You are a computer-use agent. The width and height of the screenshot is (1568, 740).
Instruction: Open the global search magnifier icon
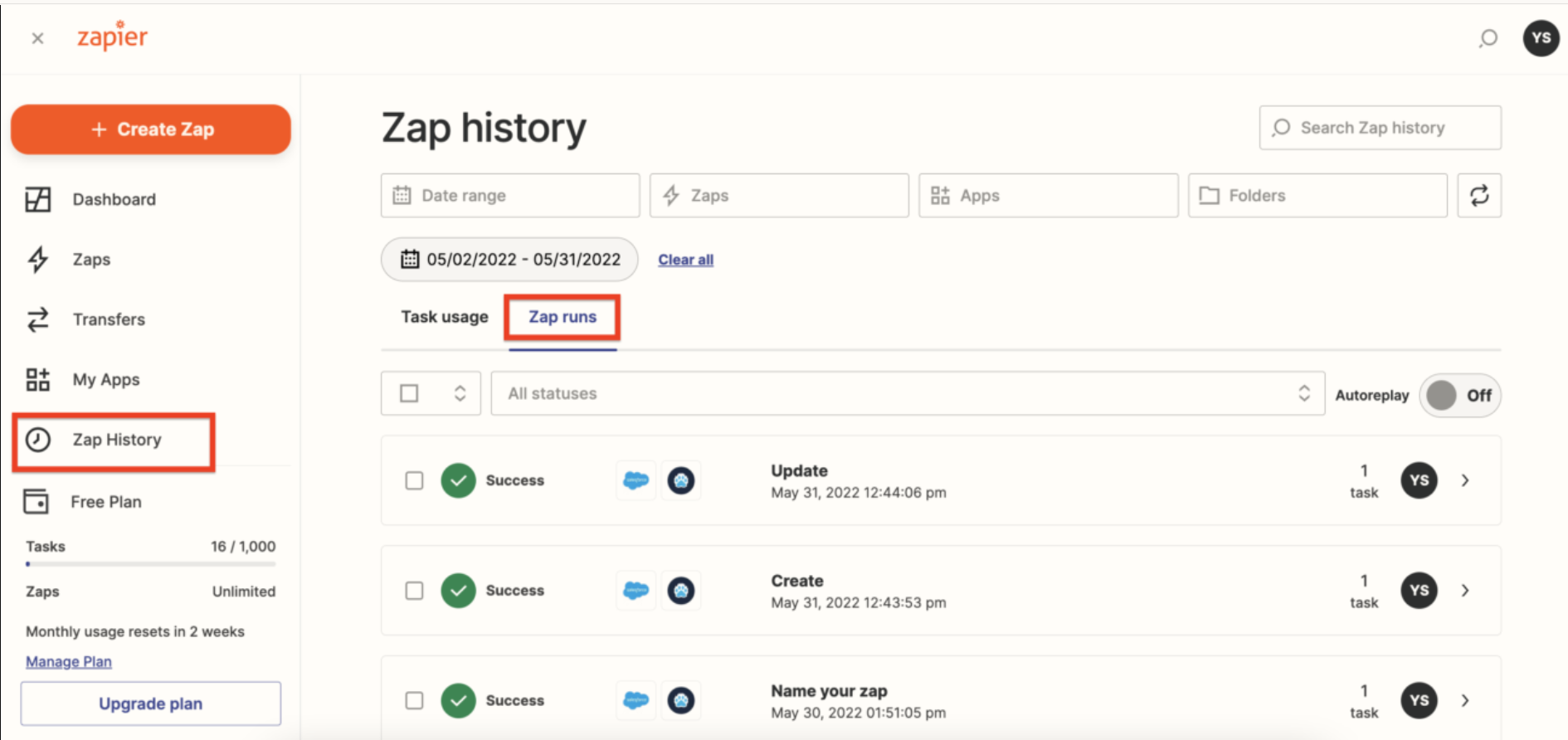(1488, 38)
